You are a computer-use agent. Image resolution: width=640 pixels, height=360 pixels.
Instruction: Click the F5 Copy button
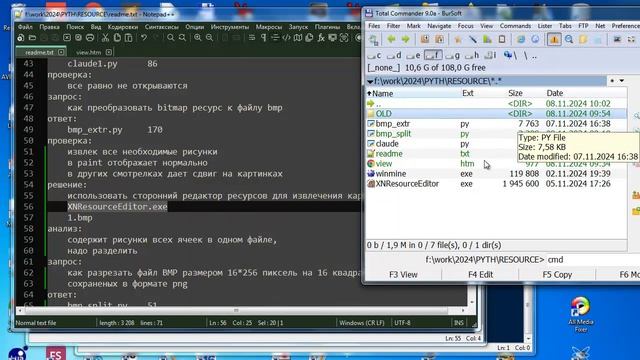click(557, 275)
